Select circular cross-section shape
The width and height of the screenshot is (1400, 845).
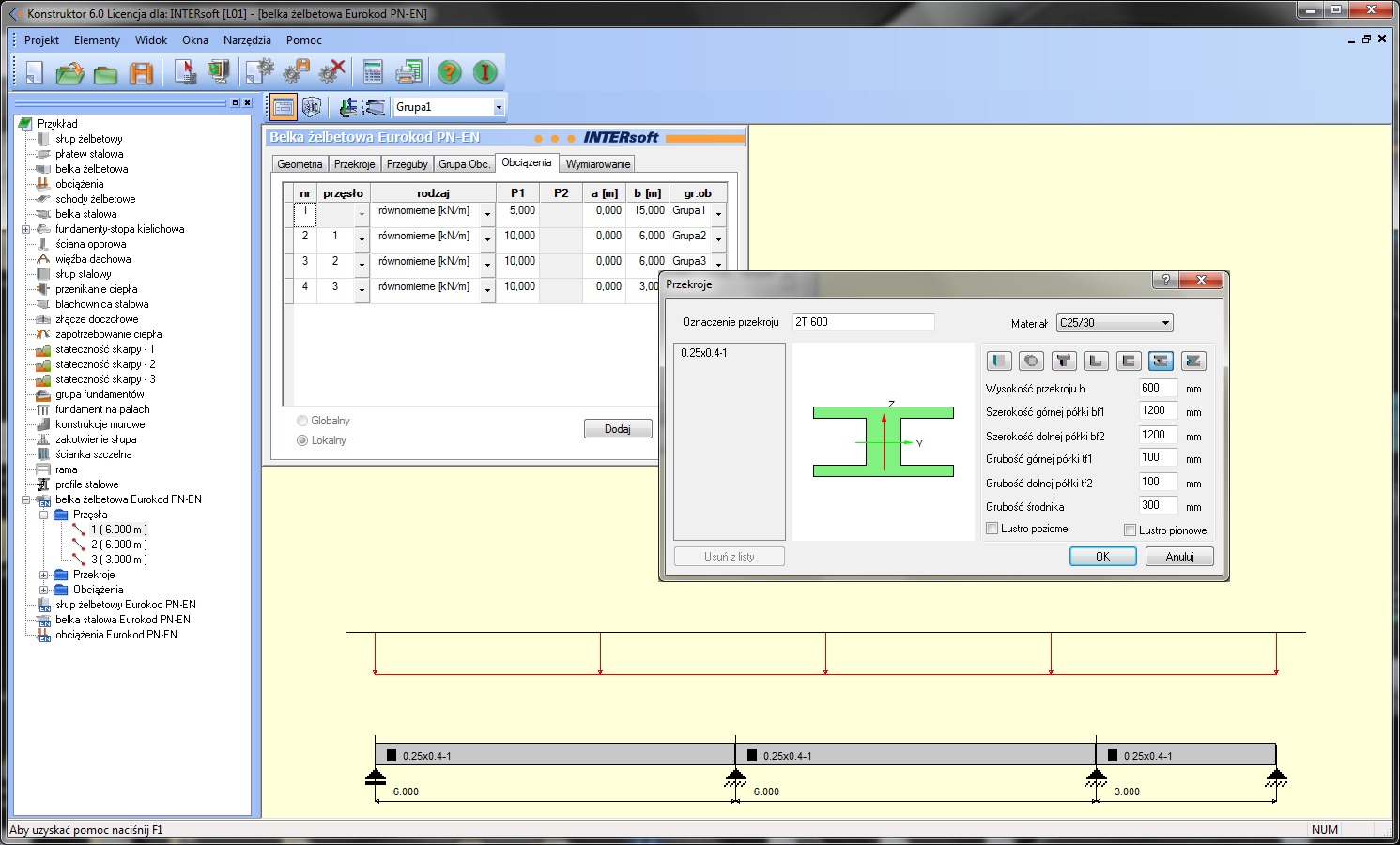[1031, 361]
